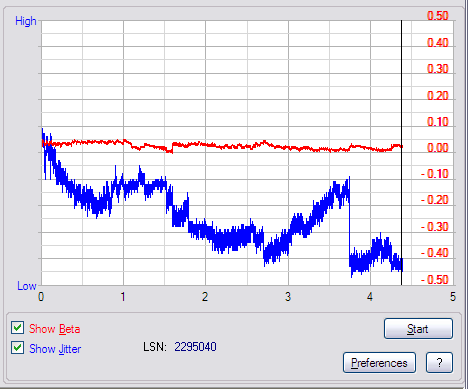Image resolution: width=468 pixels, height=389 pixels.
Task: Click the 0.00 value on beta axis
Action: pos(438,147)
